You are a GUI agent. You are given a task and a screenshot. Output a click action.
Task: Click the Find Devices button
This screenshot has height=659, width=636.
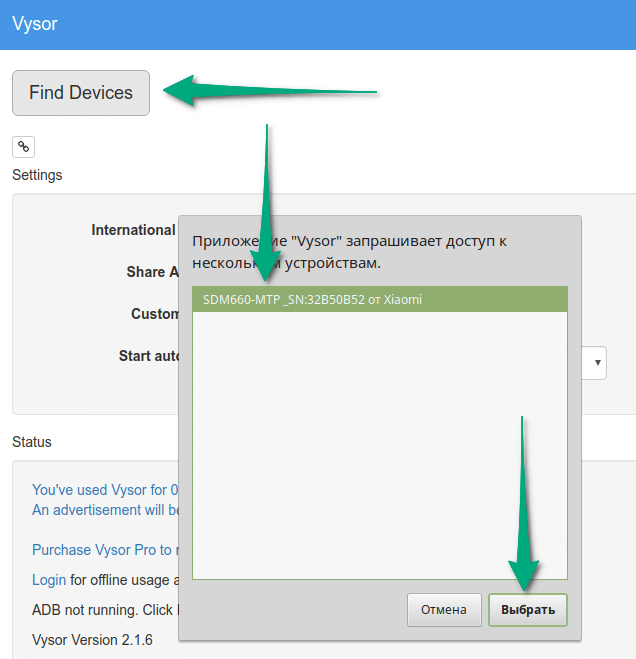pos(81,93)
